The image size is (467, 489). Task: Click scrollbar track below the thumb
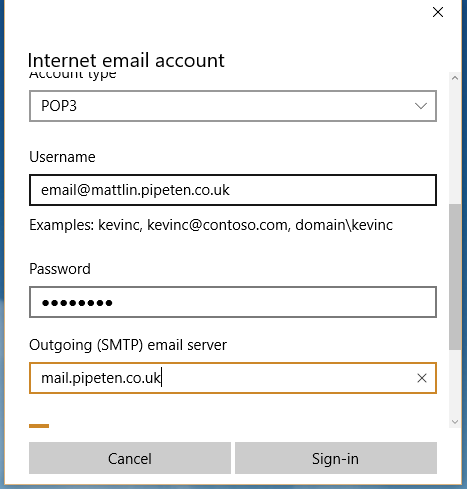coord(455,383)
